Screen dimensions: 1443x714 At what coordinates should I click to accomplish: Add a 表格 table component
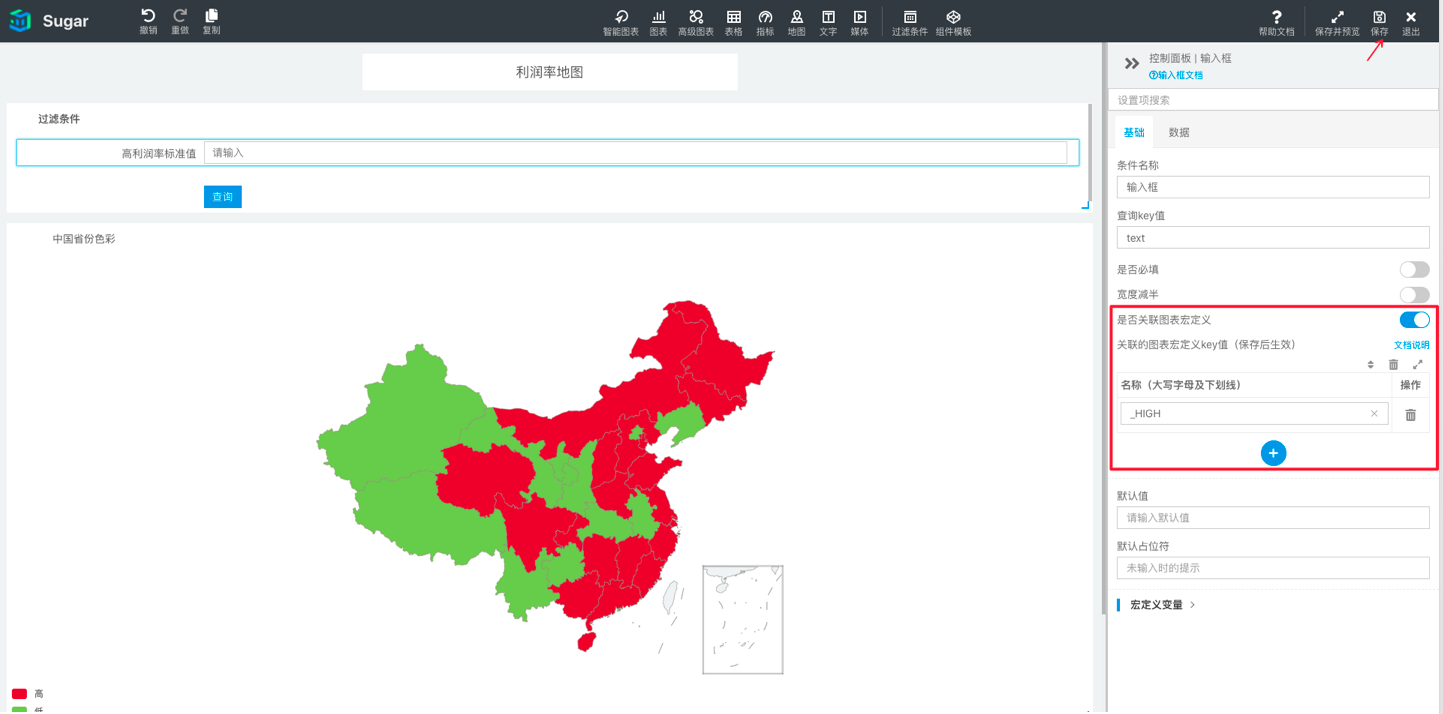733,18
